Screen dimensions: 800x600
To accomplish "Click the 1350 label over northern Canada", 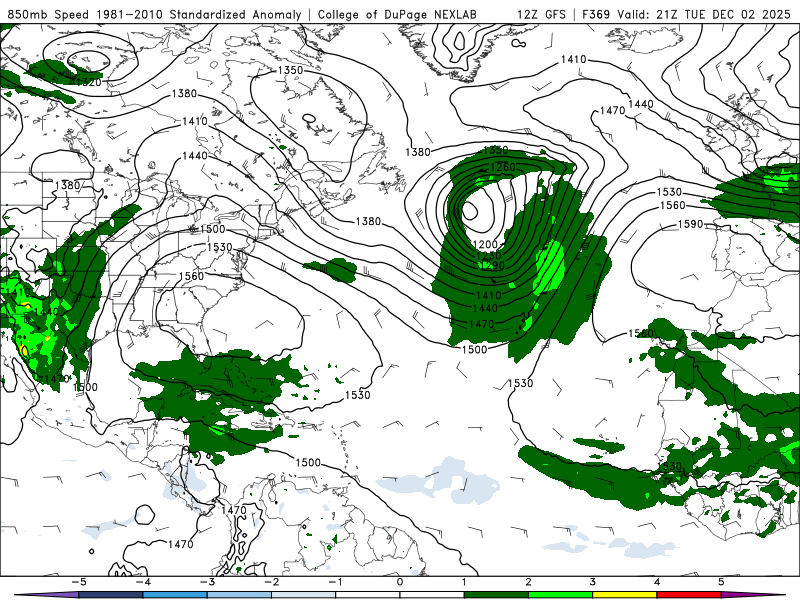I will tap(290, 70).
